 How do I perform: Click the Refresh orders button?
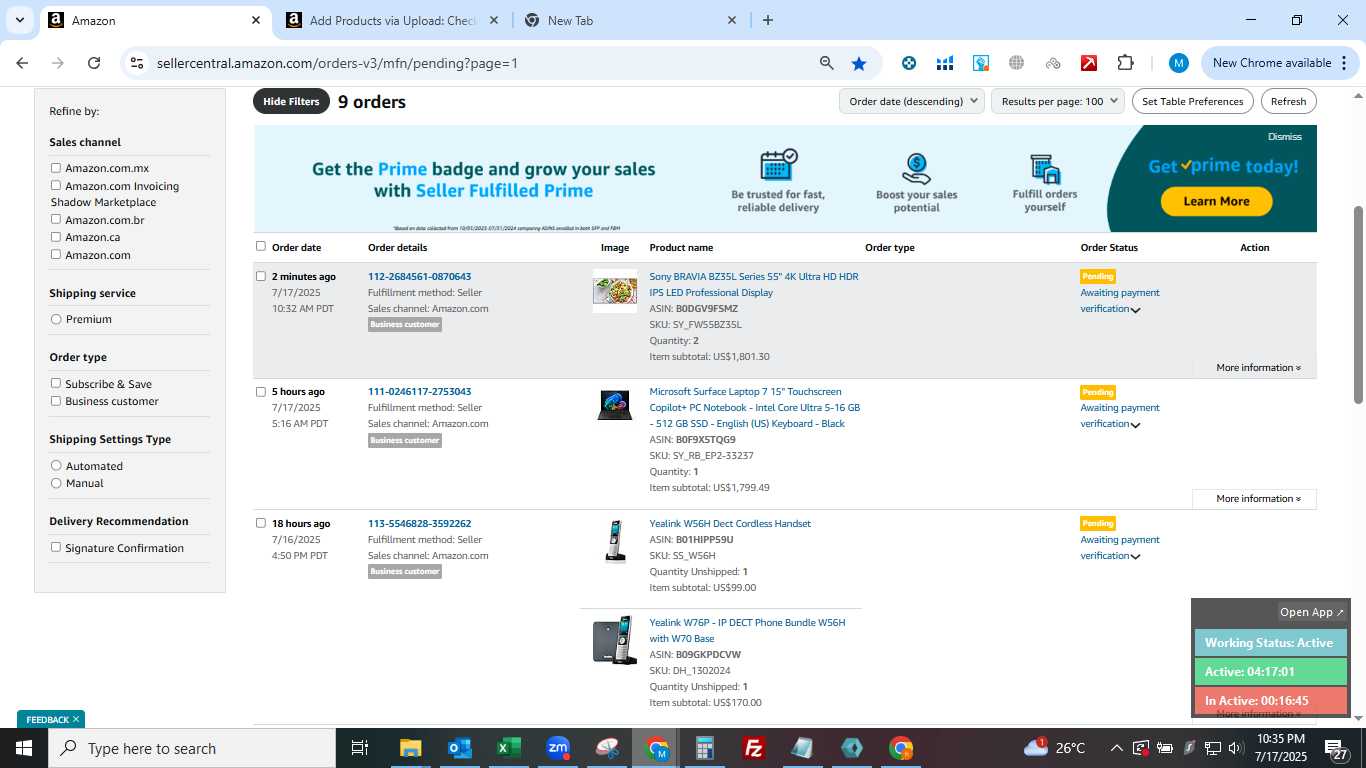(1288, 101)
